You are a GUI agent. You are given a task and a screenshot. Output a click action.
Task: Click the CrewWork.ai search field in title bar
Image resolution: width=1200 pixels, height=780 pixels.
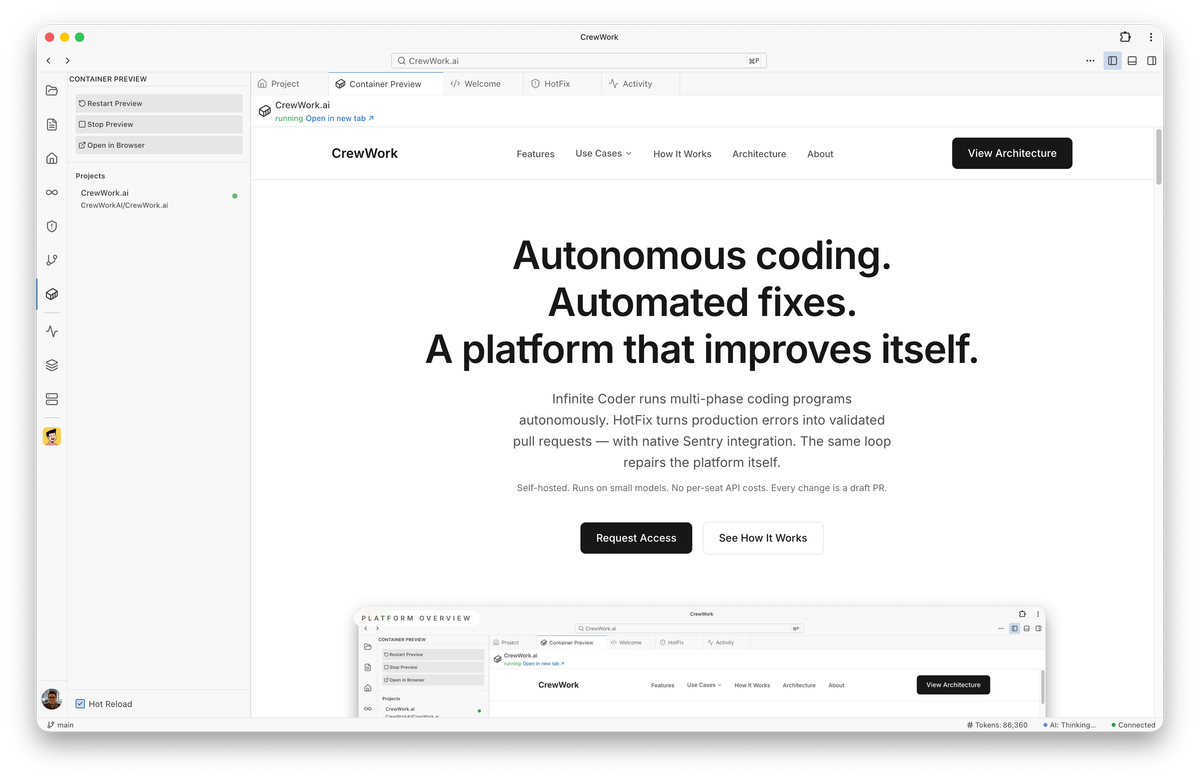click(579, 61)
